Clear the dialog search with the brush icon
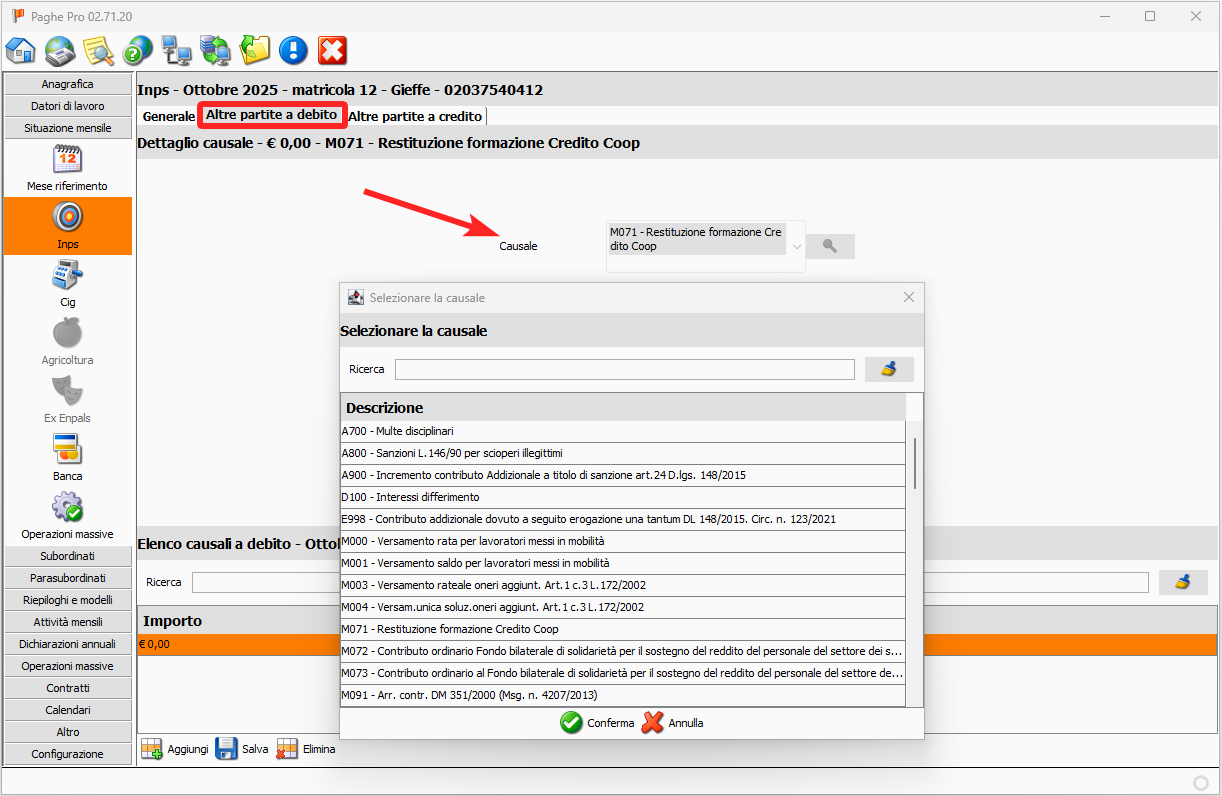 [888, 369]
